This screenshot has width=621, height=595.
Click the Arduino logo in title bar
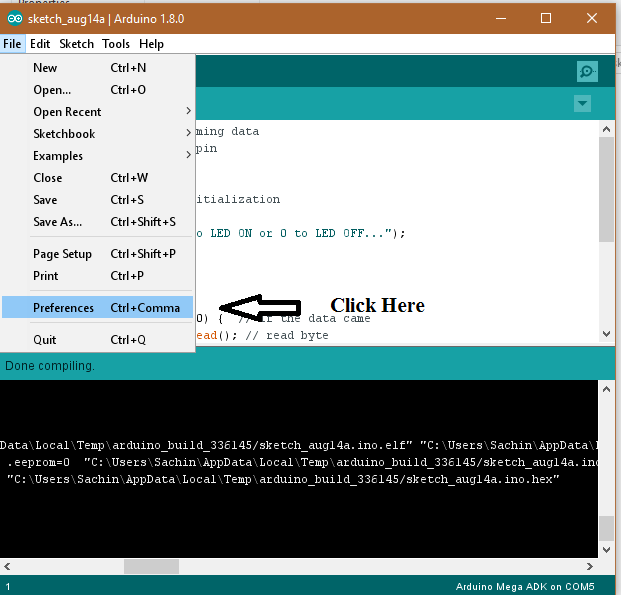tap(15, 19)
